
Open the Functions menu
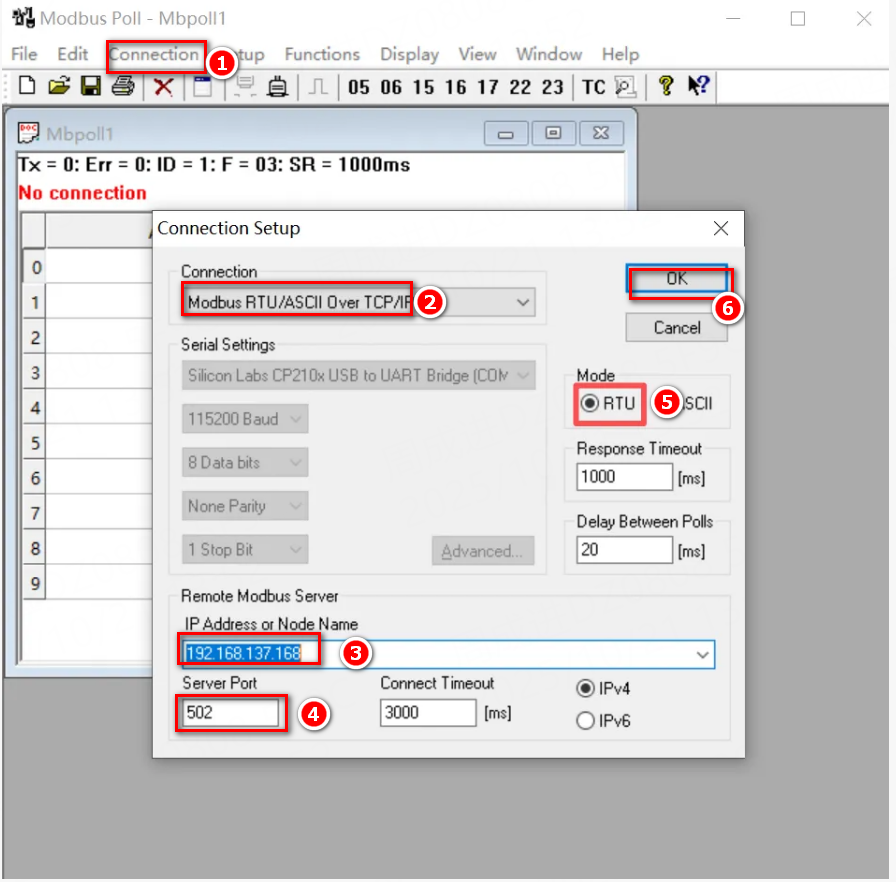tap(322, 54)
